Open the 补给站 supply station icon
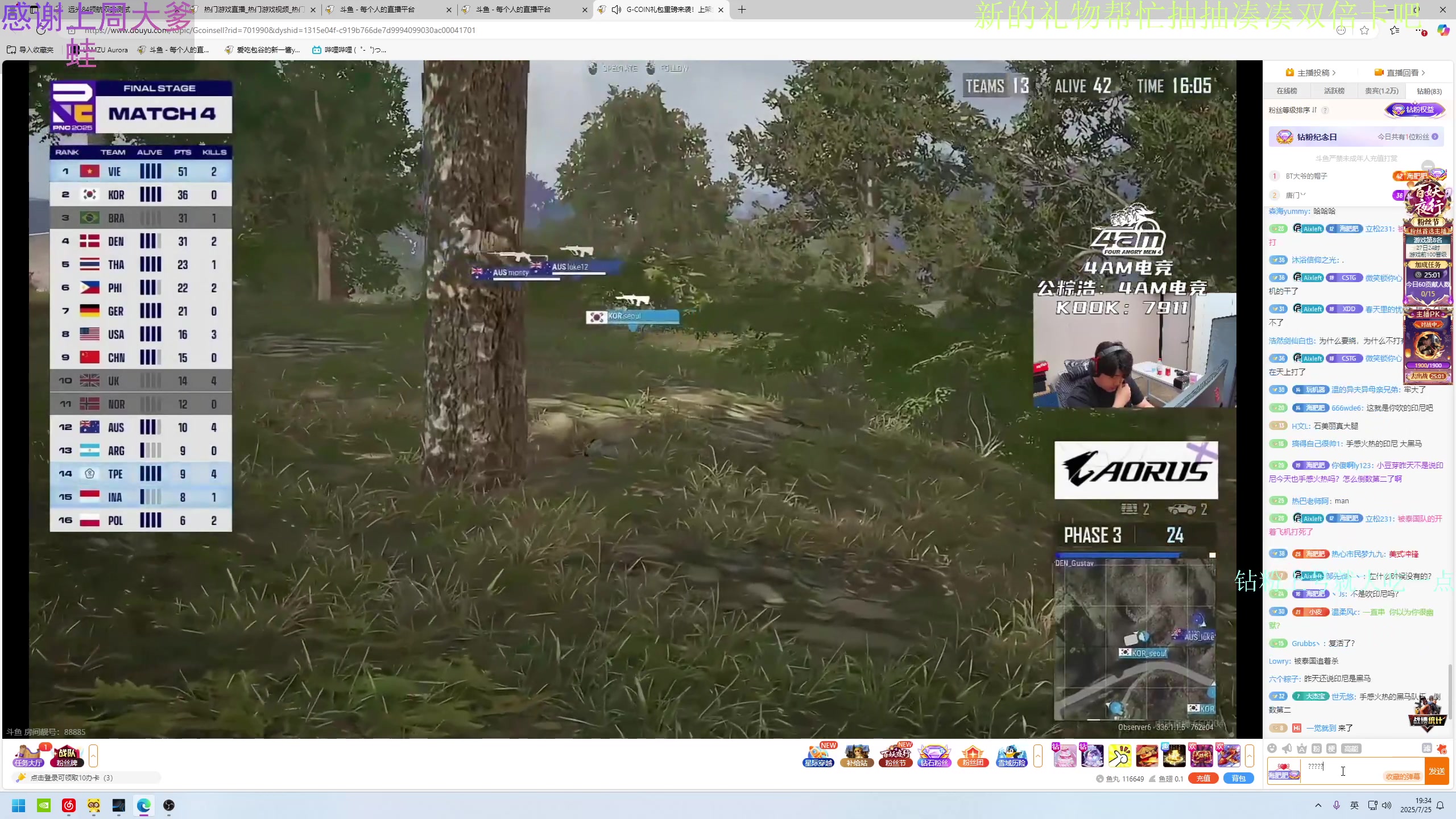Image resolution: width=1456 pixels, height=819 pixels. coord(857,755)
